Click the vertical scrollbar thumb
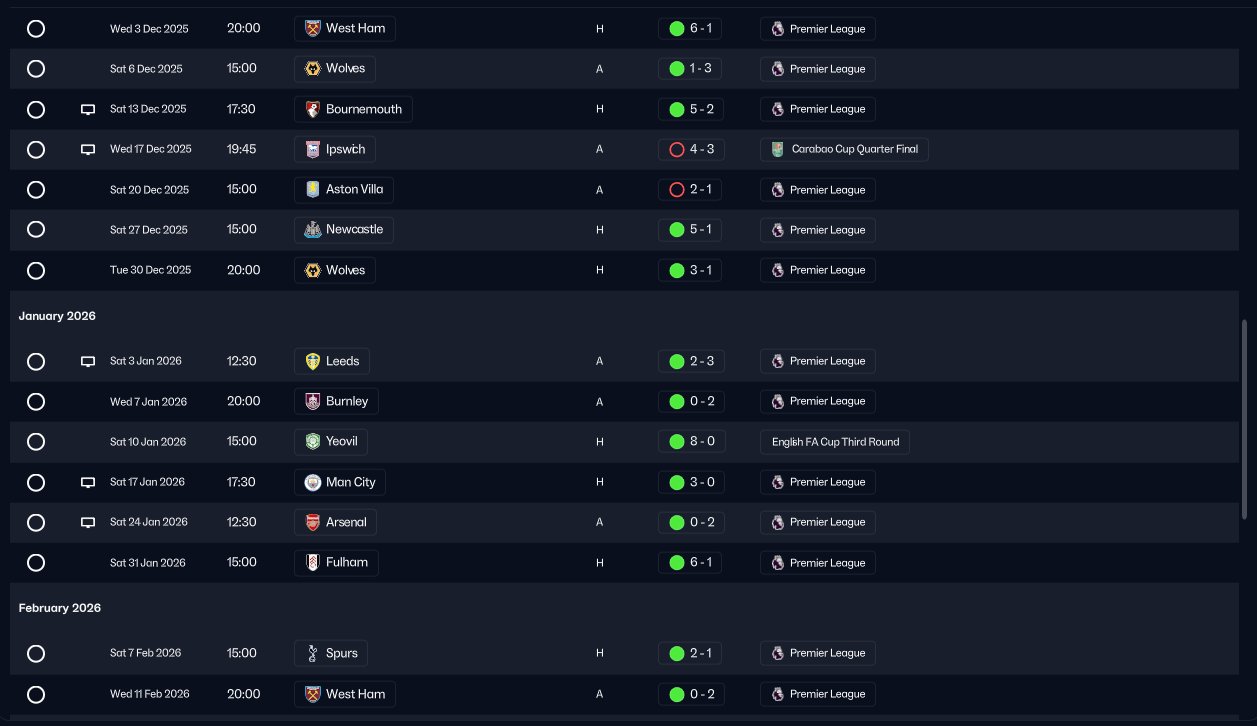Image resolution: width=1257 pixels, height=726 pixels. click(1244, 420)
